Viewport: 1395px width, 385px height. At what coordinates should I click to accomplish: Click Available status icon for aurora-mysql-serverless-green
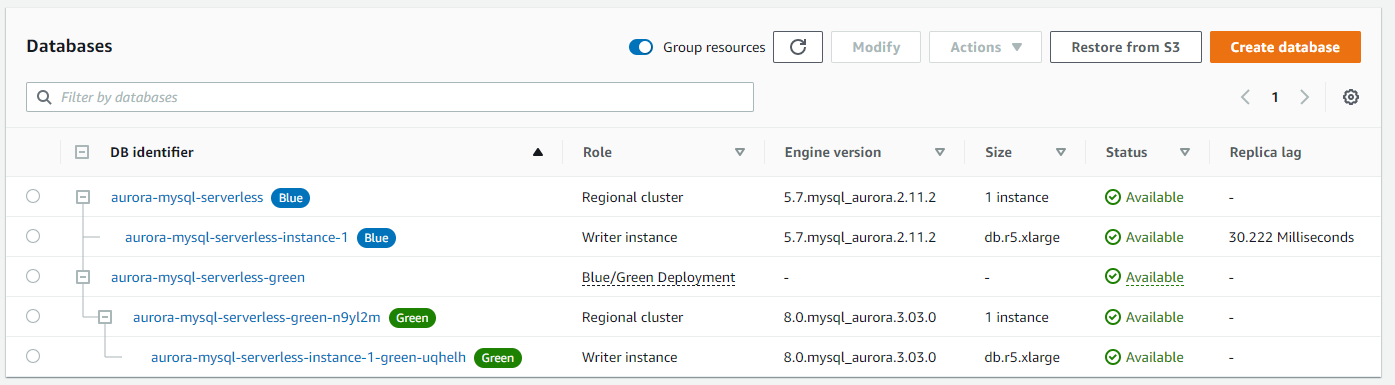pyautogui.click(x=1113, y=277)
